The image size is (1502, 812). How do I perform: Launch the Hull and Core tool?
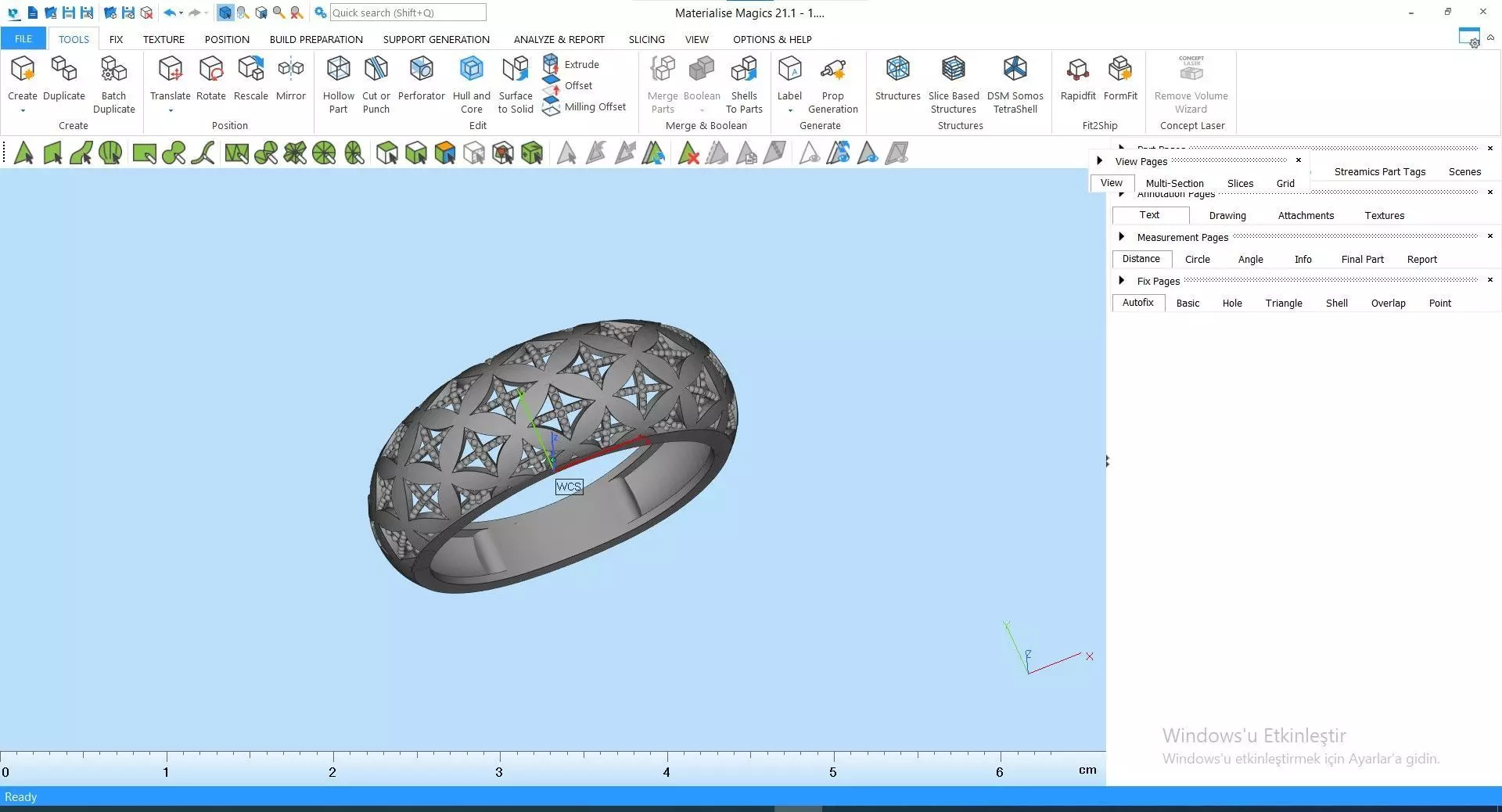pyautogui.click(x=471, y=84)
